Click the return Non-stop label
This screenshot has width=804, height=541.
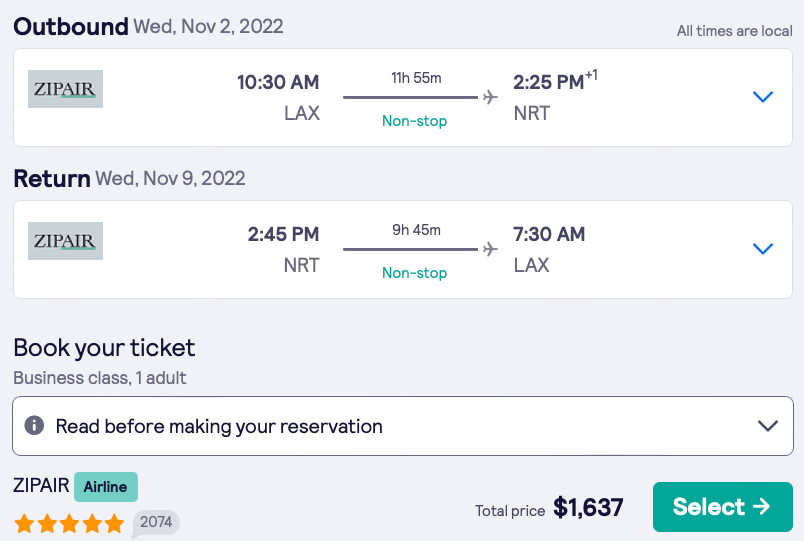click(414, 273)
